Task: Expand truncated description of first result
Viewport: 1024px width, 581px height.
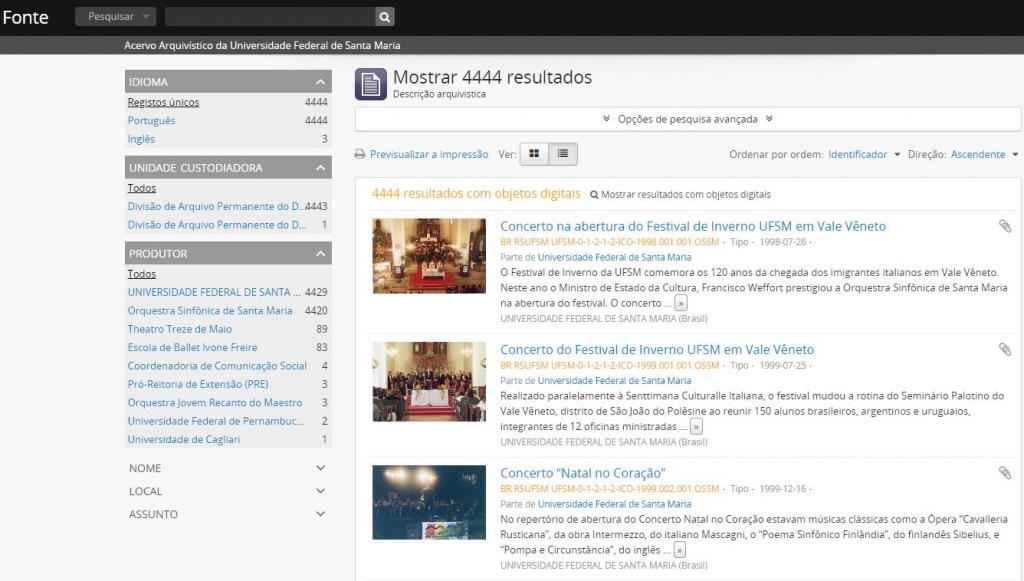Action: (681, 303)
